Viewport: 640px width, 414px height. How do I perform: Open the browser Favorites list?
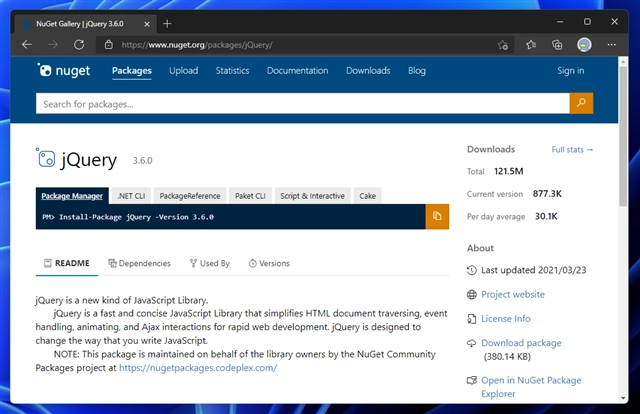click(x=531, y=45)
